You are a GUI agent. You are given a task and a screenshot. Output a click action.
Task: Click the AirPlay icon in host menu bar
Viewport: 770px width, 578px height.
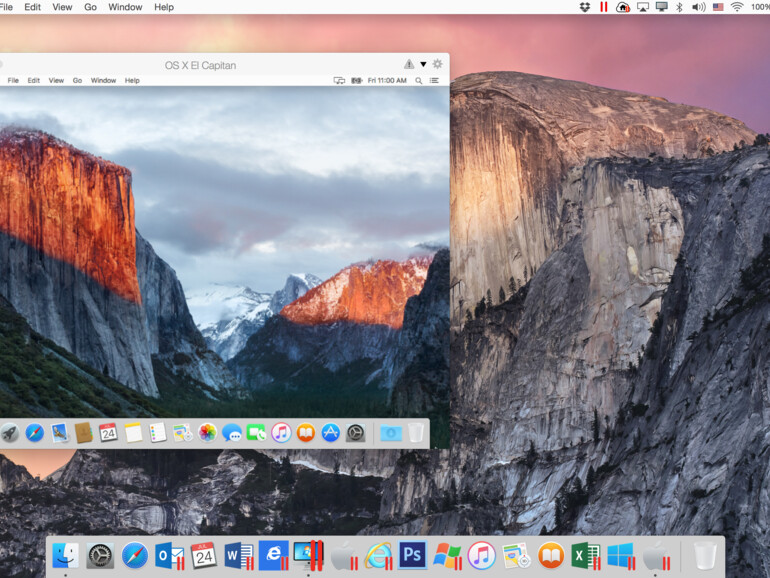[x=643, y=7]
